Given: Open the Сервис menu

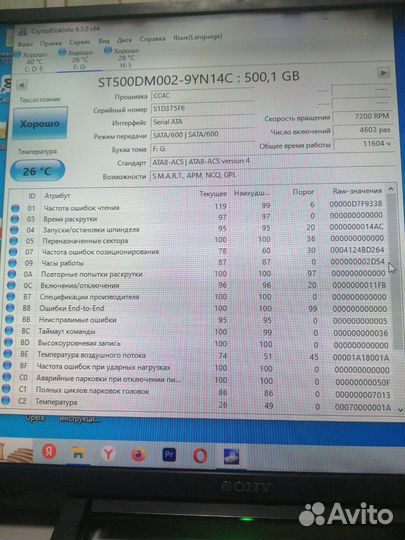Looking at the screenshot, I should pyautogui.click(x=80, y=42).
